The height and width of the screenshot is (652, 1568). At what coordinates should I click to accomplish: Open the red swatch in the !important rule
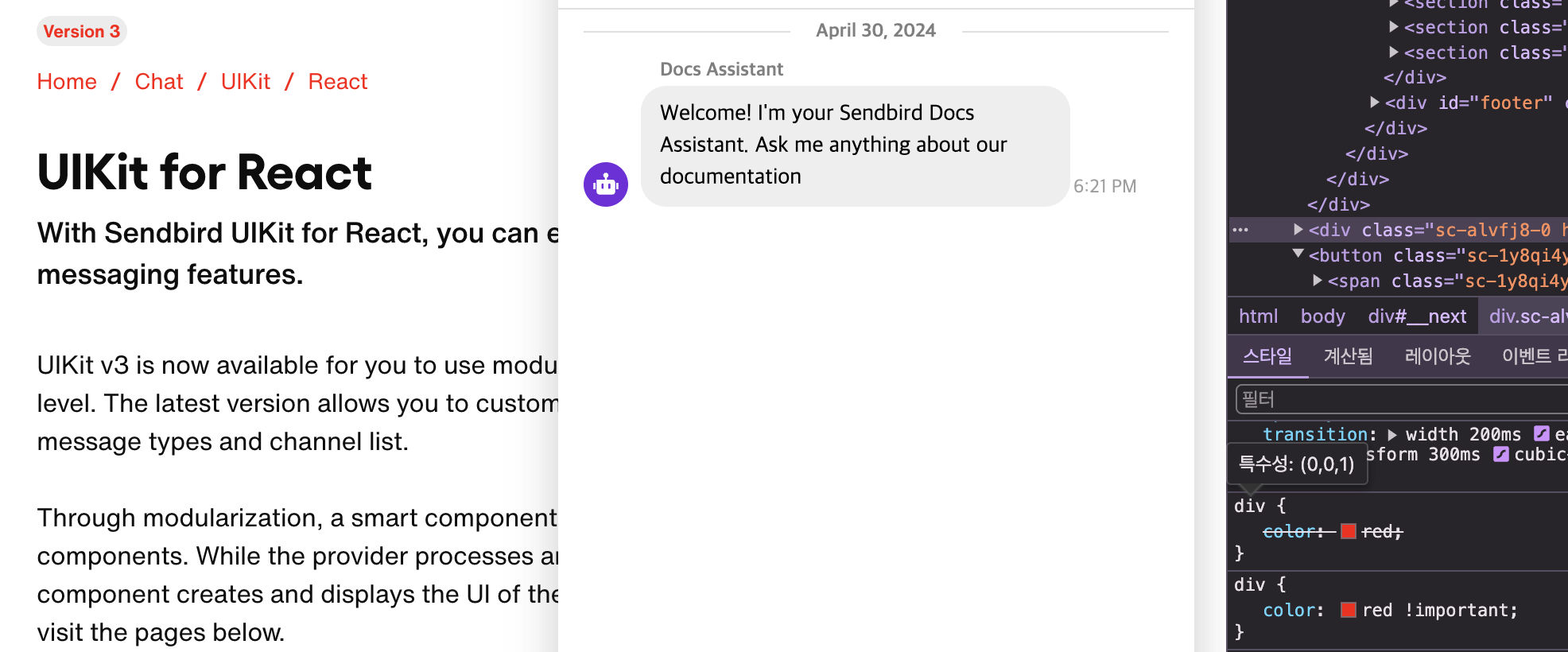coord(1348,610)
